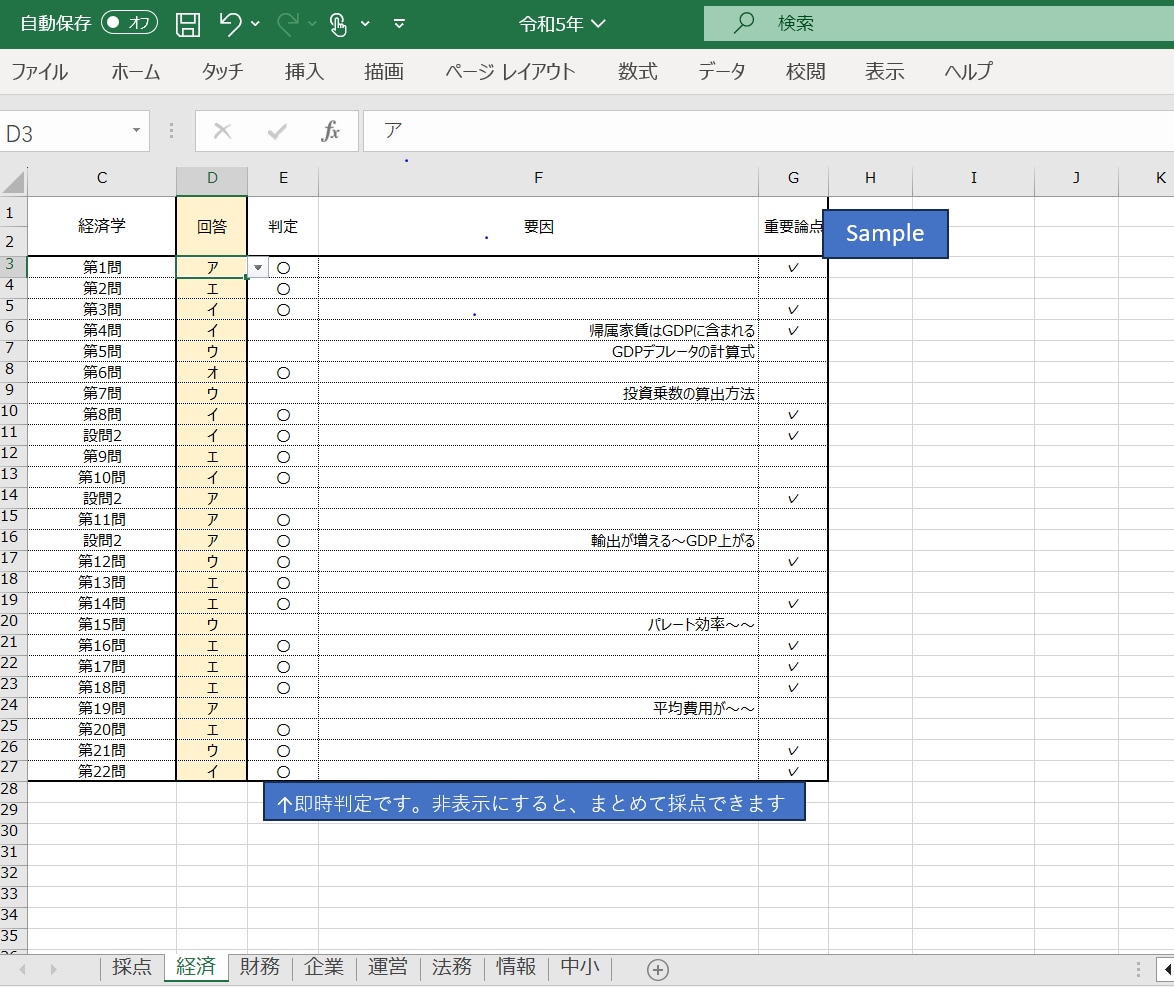This screenshot has height=987, width=1174.
Task: Click the Select All corner triangle
Action: pyautogui.click(x=13, y=181)
